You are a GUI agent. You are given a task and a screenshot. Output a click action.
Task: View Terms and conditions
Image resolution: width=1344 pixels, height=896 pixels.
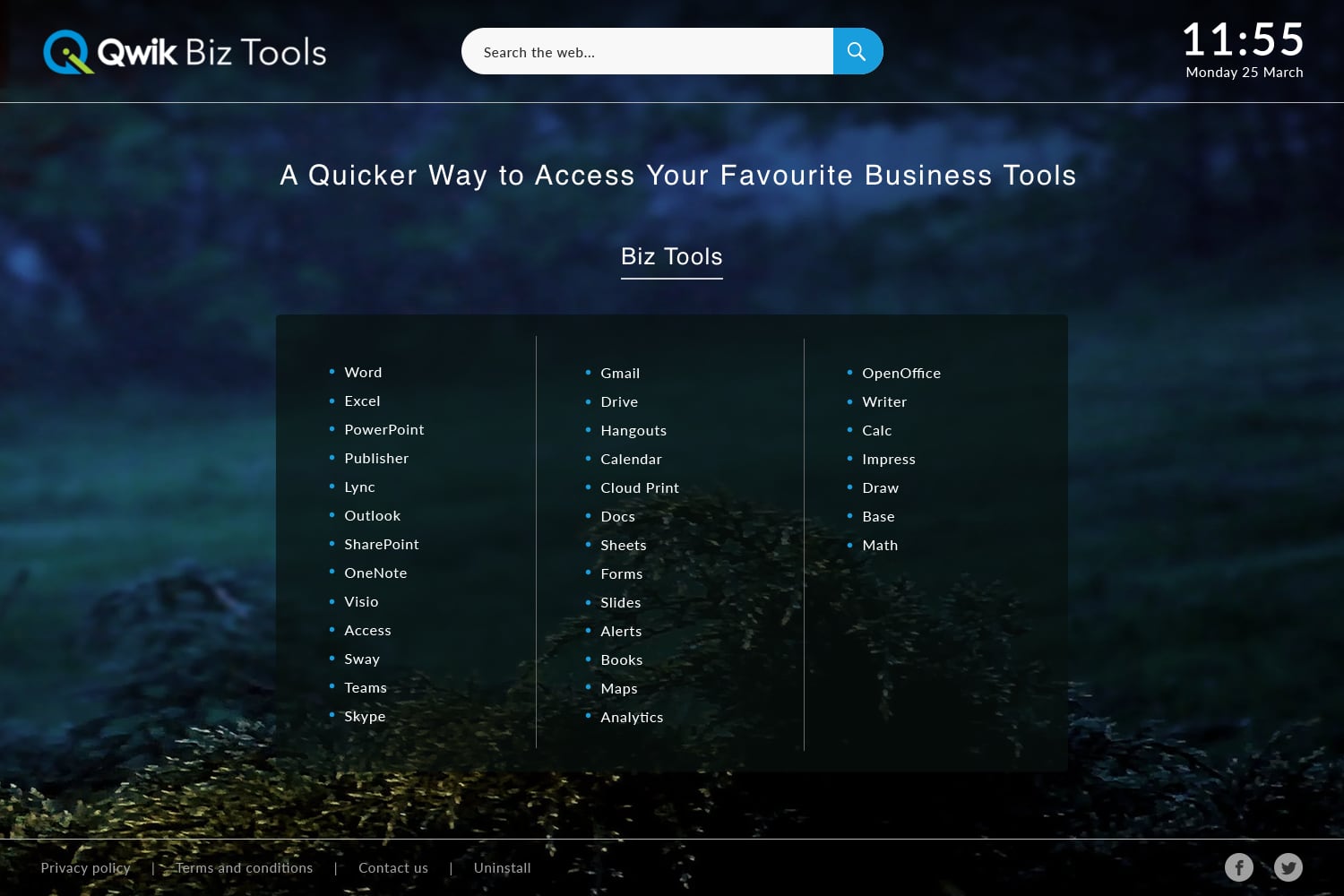pyautogui.click(x=245, y=867)
